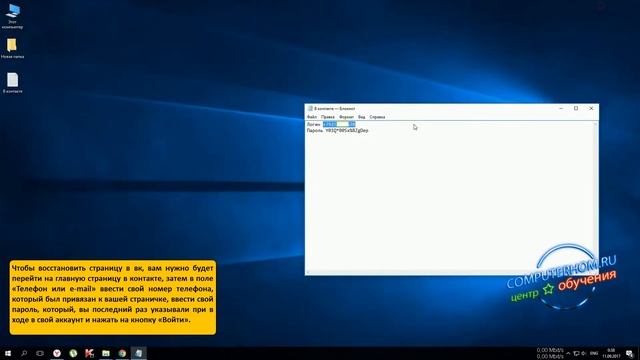Open taskbar search magnifier
Image resolution: width=640 pixels, height=360 pixels.
pyautogui.click(x=24, y=353)
